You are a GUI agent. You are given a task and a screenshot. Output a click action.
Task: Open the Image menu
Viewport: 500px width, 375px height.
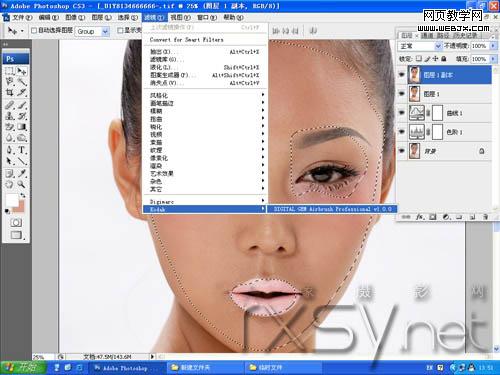[75, 17]
